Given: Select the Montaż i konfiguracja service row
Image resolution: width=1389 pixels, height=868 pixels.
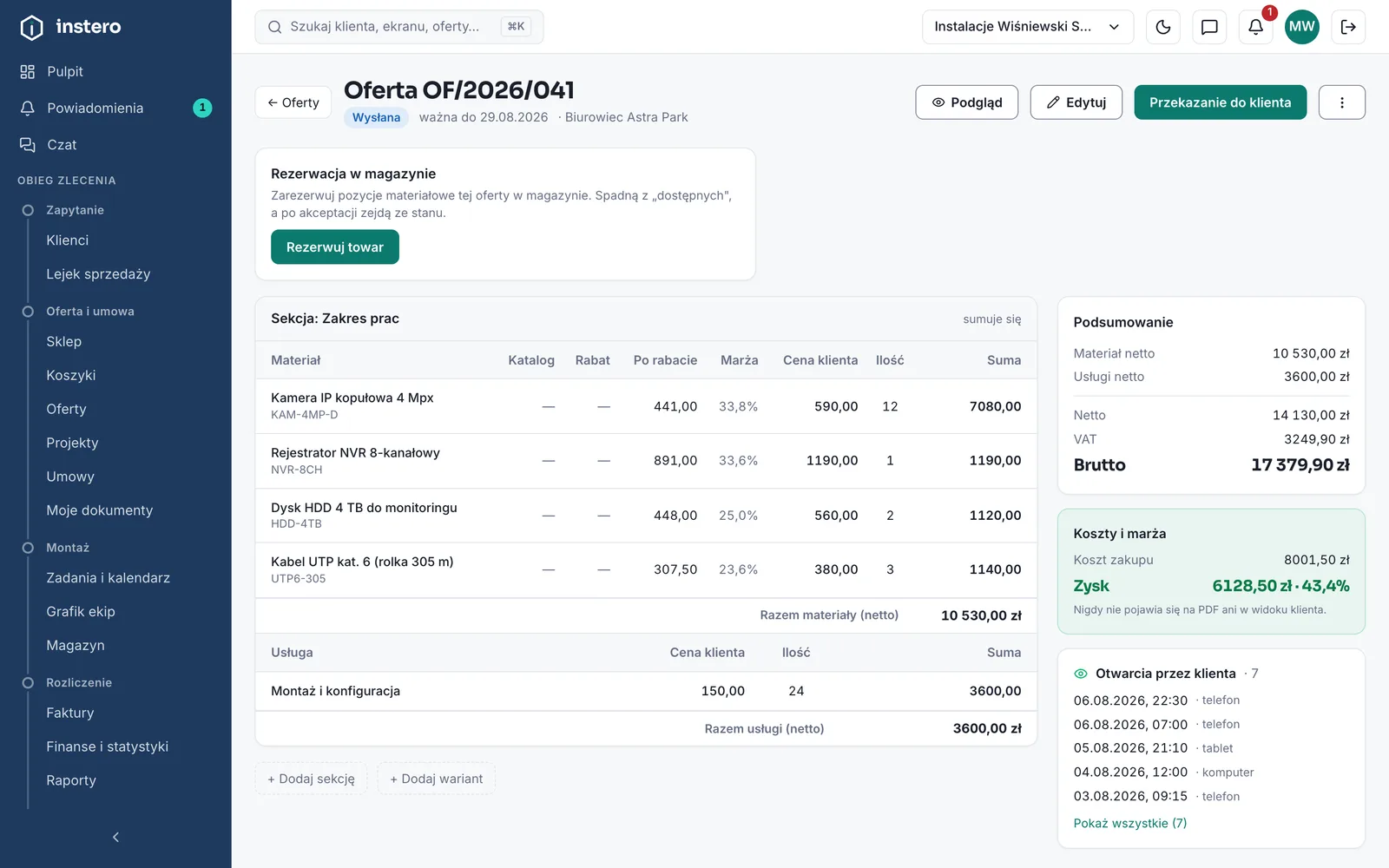Looking at the screenshot, I should pyautogui.click(x=646, y=691).
